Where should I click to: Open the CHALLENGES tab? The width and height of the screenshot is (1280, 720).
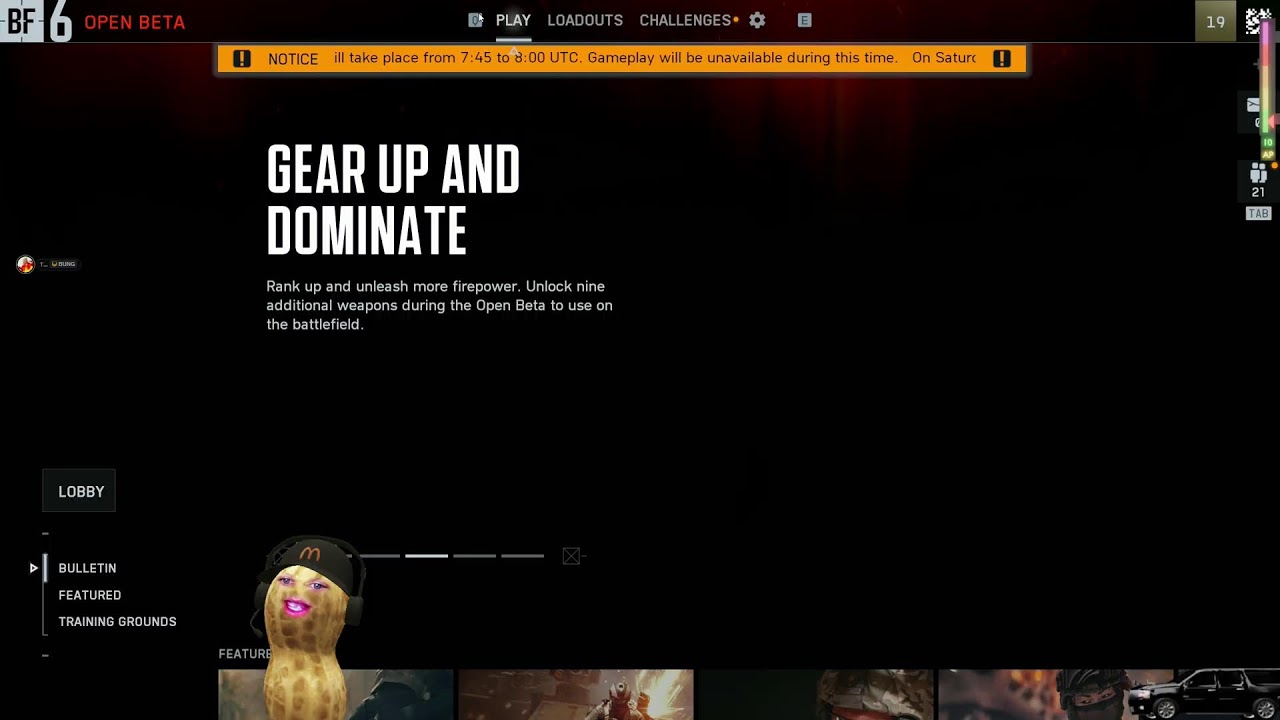686,20
